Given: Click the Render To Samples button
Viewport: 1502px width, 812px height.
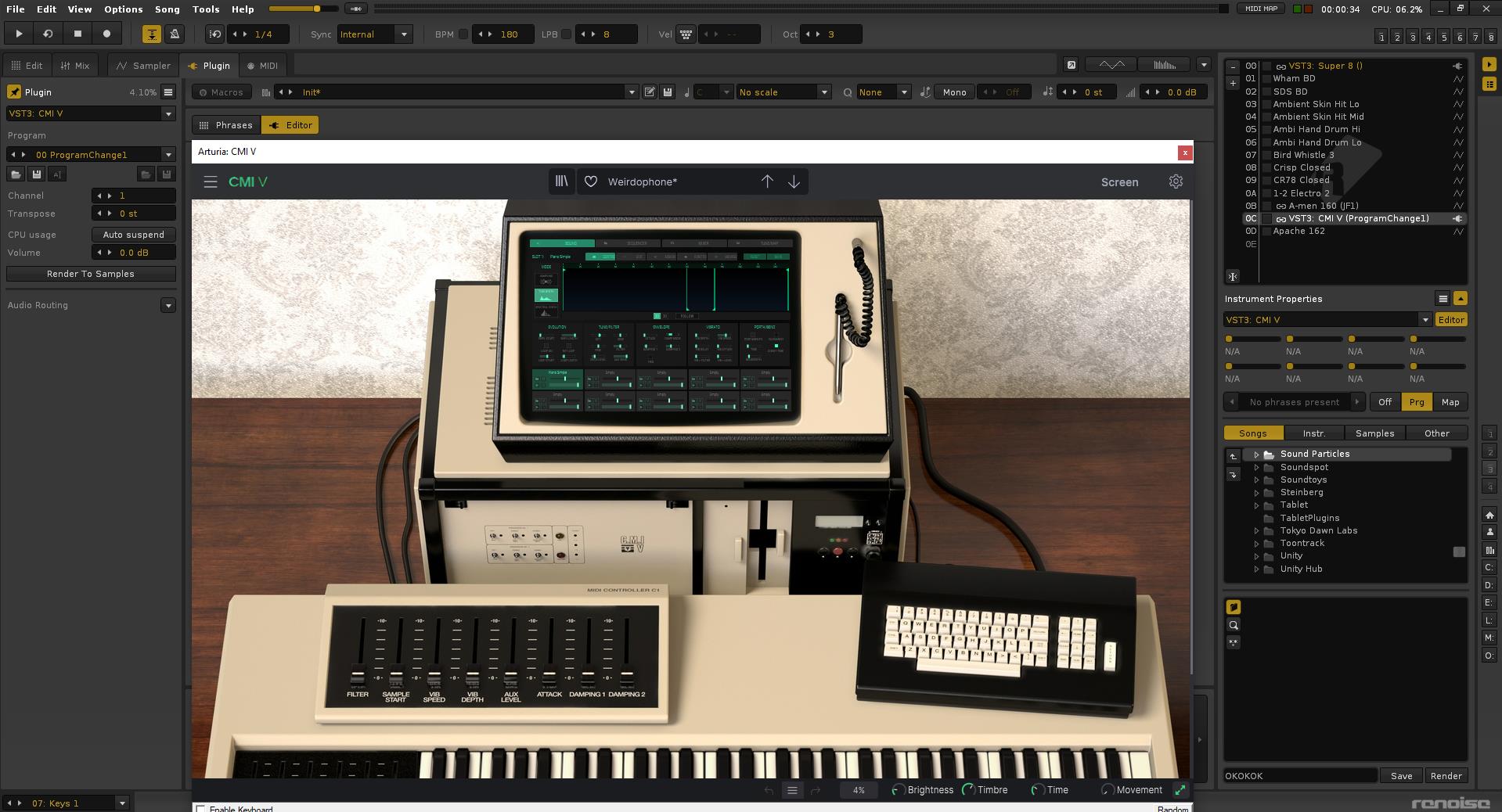Looking at the screenshot, I should (91, 274).
